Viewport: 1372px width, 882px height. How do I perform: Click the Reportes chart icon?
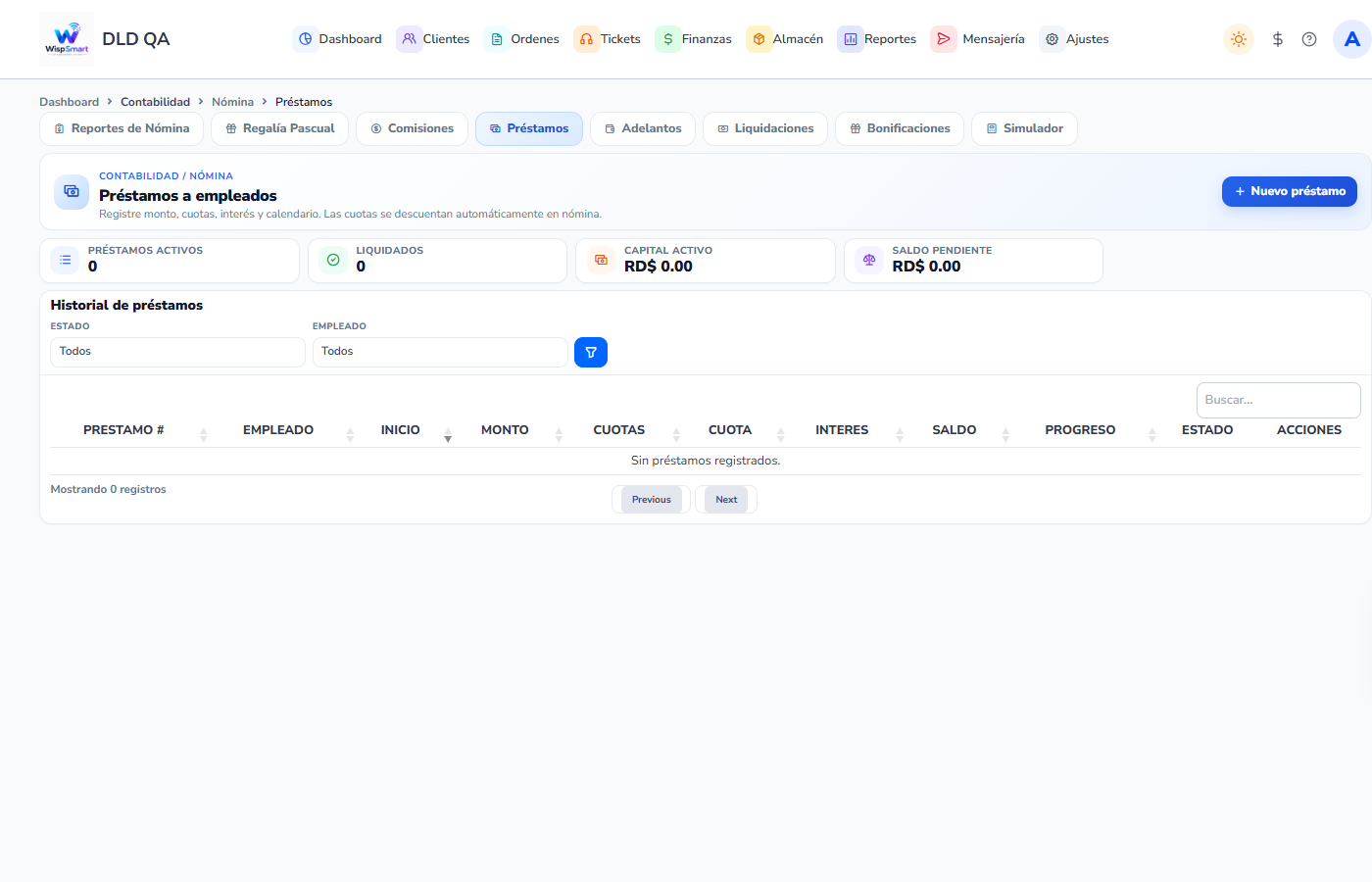pyautogui.click(x=851, y=39)
